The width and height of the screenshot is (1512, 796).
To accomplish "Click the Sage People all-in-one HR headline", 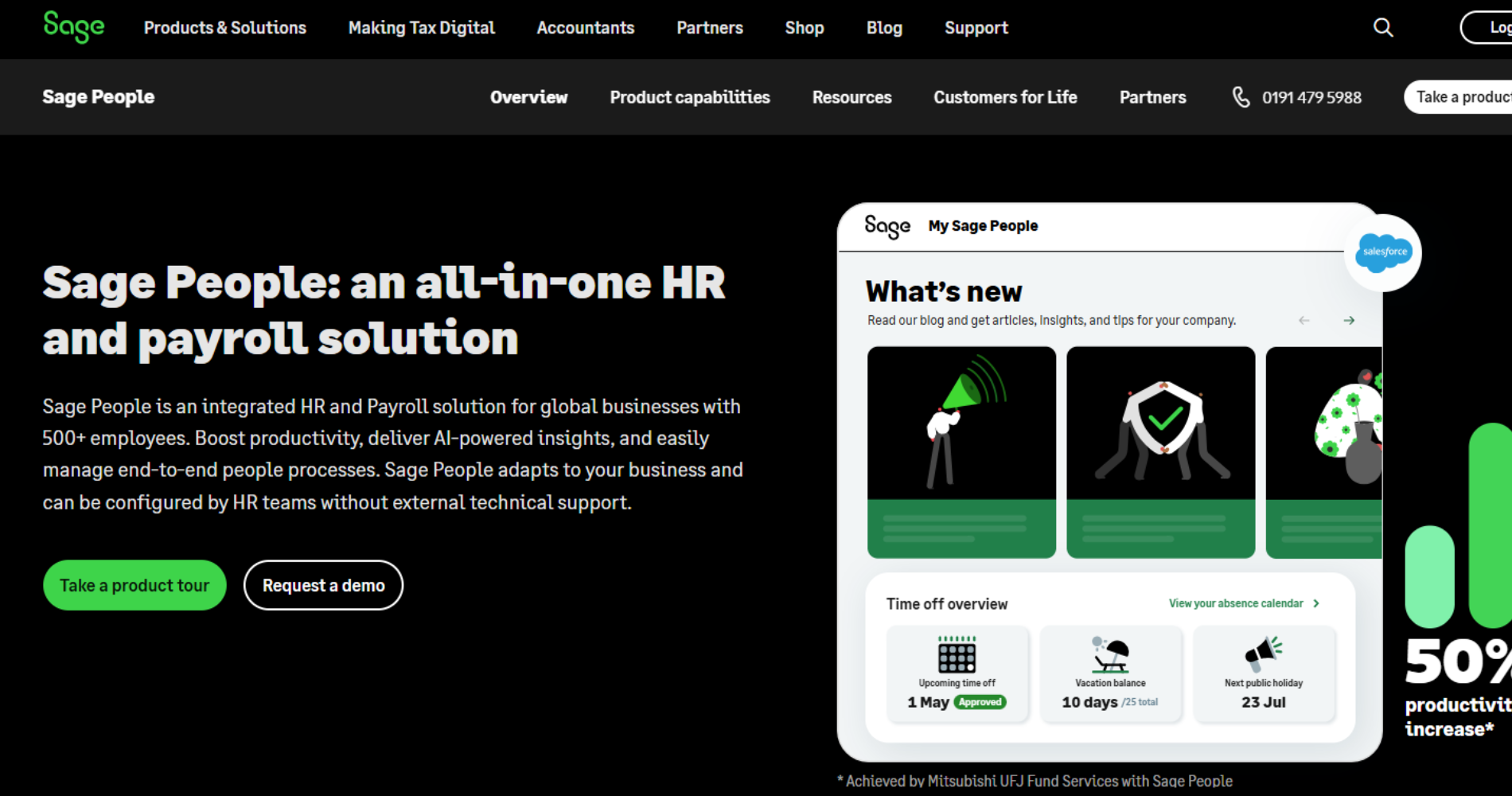I will pyautogui.click(x=384, y=310).
